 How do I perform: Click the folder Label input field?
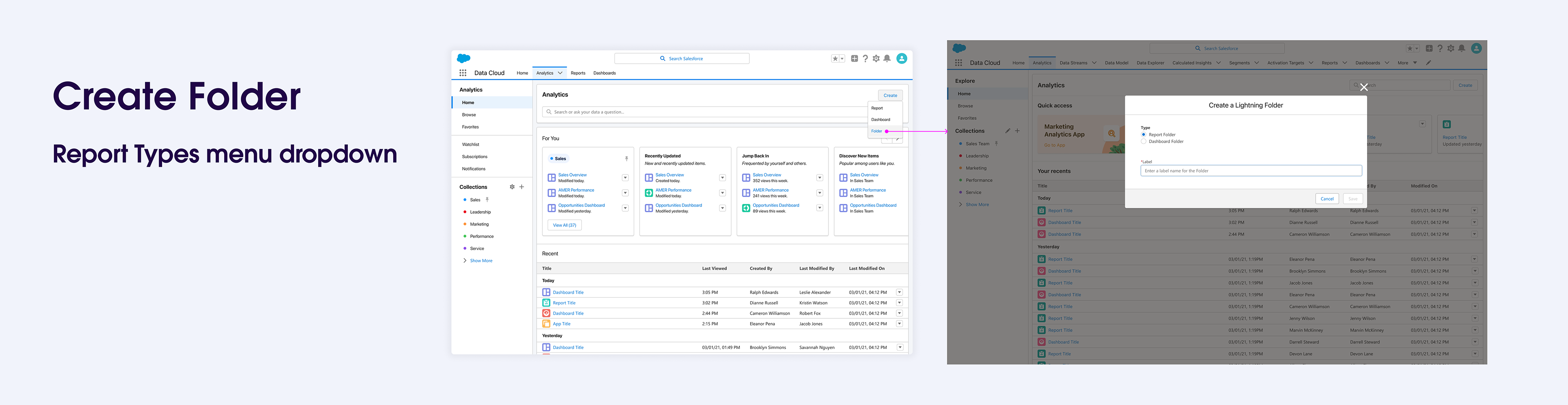pos(1251,170)
